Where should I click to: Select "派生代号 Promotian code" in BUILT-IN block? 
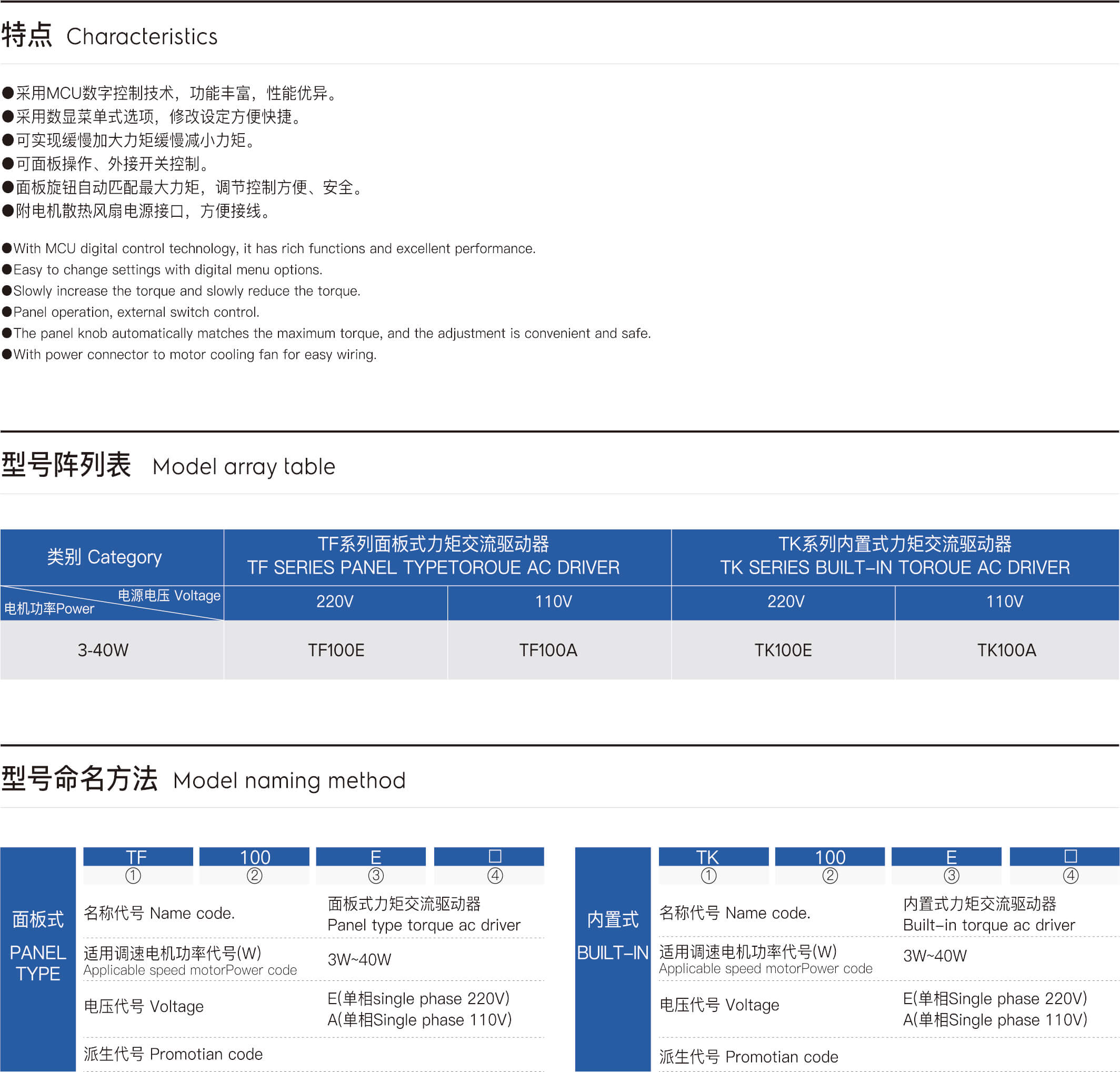748,1057
